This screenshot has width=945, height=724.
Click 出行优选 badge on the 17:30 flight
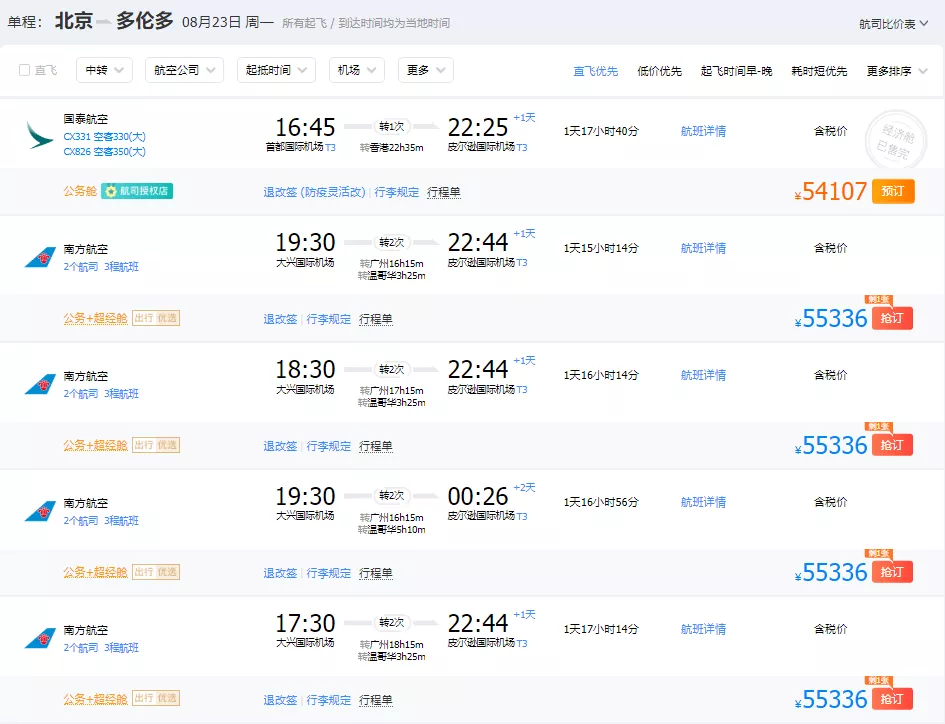click(x=156, y=699)
